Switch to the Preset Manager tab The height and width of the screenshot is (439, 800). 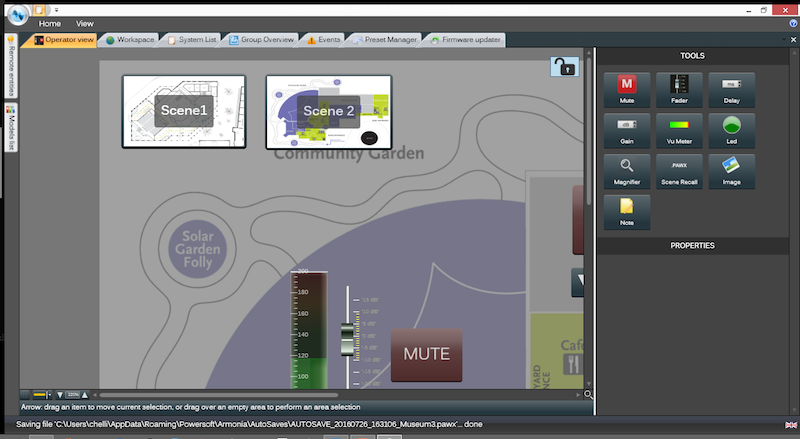(x=384, y=40)
